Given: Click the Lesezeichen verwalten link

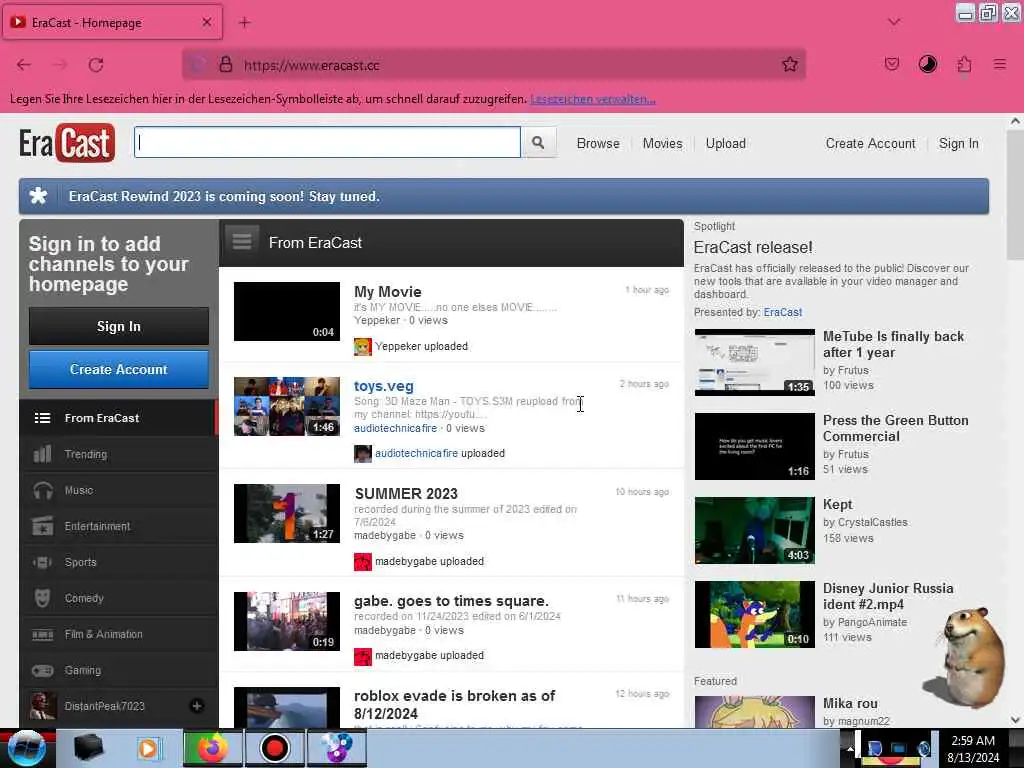Looking at the screenshot, I should point(592,99).
